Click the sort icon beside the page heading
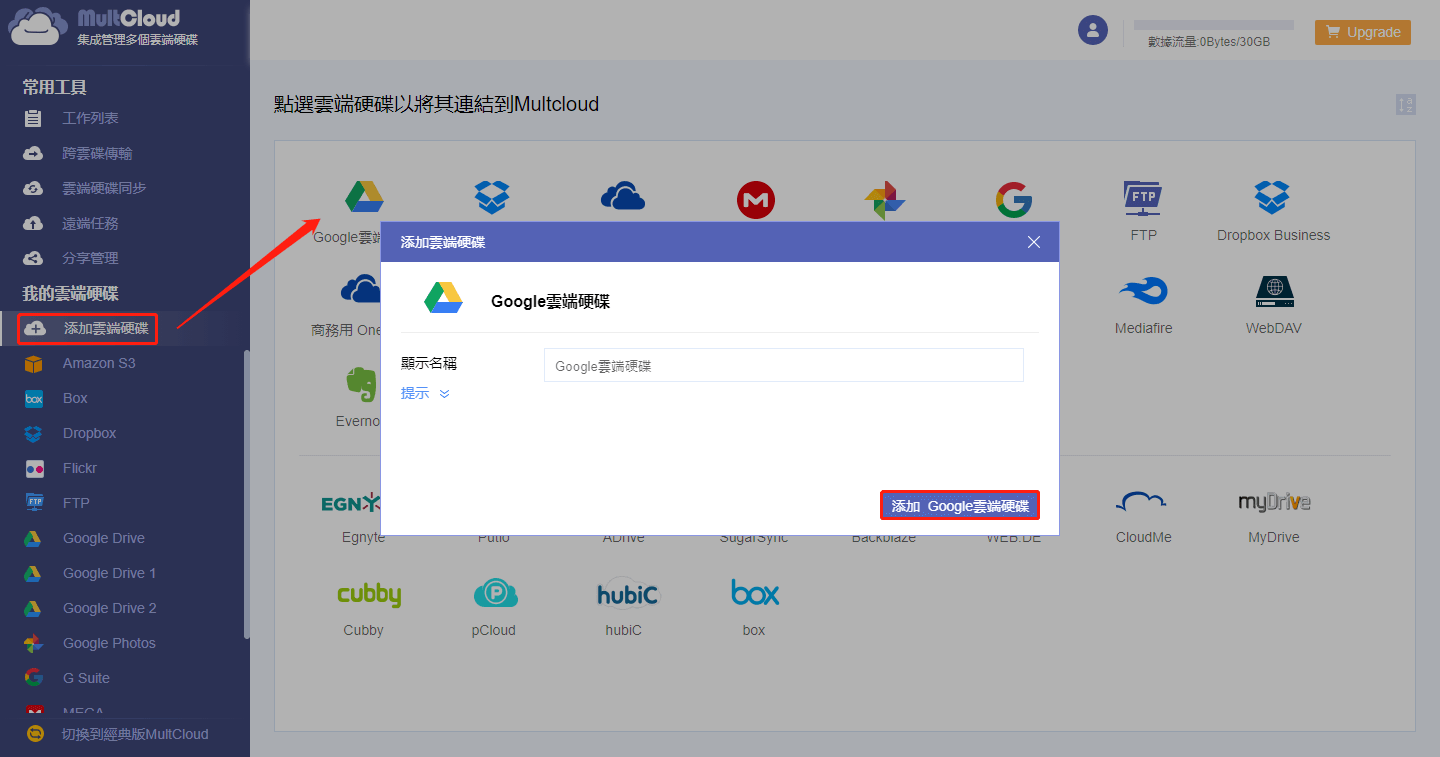Screen dimensions: 1440x757 1406,105
